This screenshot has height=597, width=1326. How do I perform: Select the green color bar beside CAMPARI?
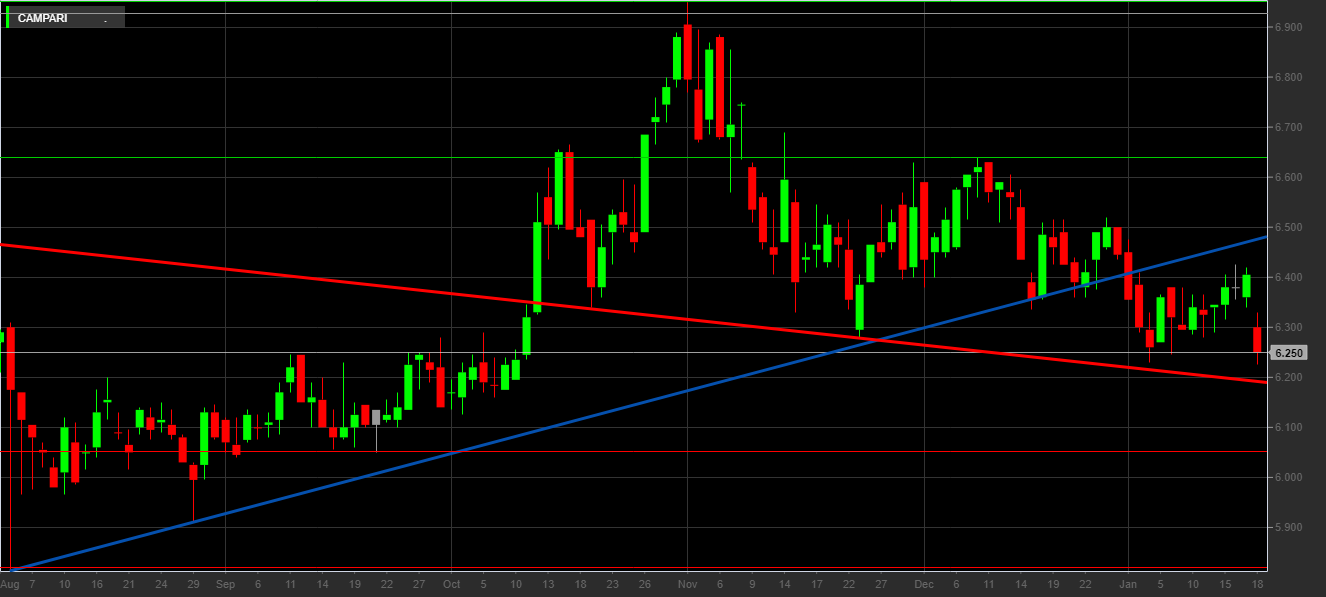pyautogui.click(x=8, y=18)
